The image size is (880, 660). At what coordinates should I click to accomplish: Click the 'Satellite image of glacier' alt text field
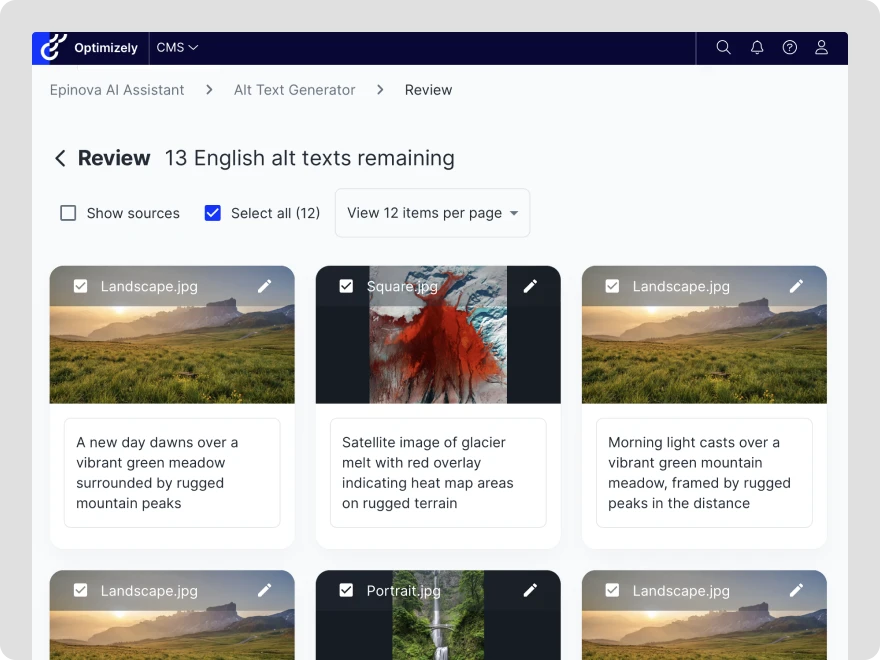coord(438,473)
